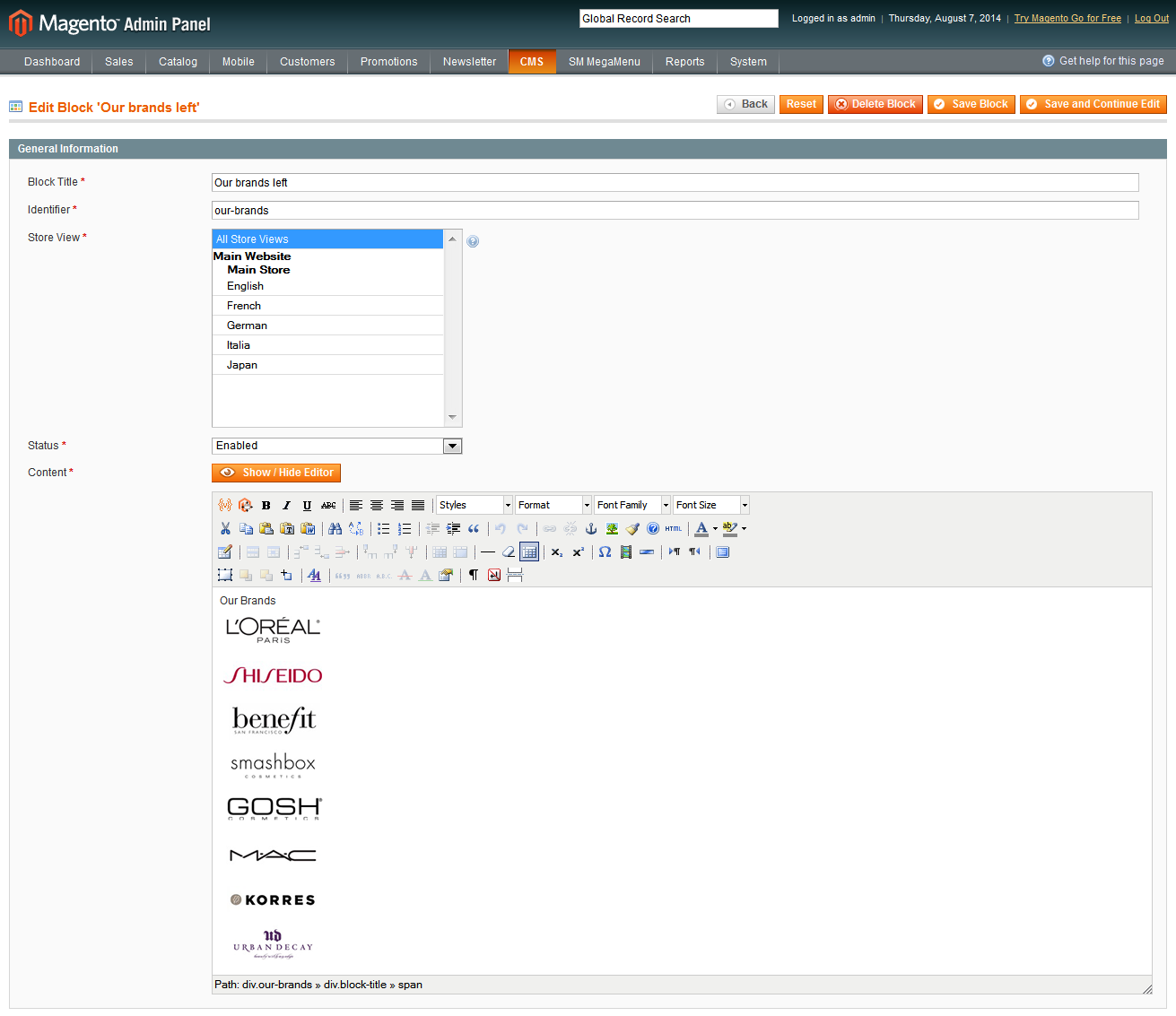Justify text fully
Viewport: 1176px width, 1016px height.
pos(418,505)
